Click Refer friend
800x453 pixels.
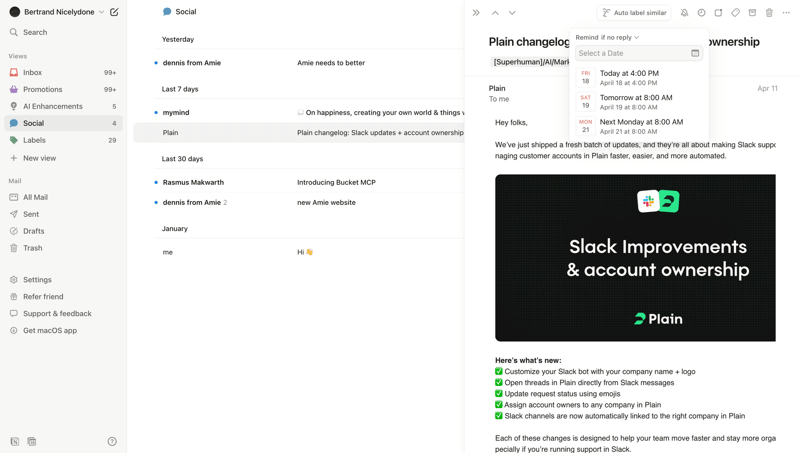click(63, 296)
